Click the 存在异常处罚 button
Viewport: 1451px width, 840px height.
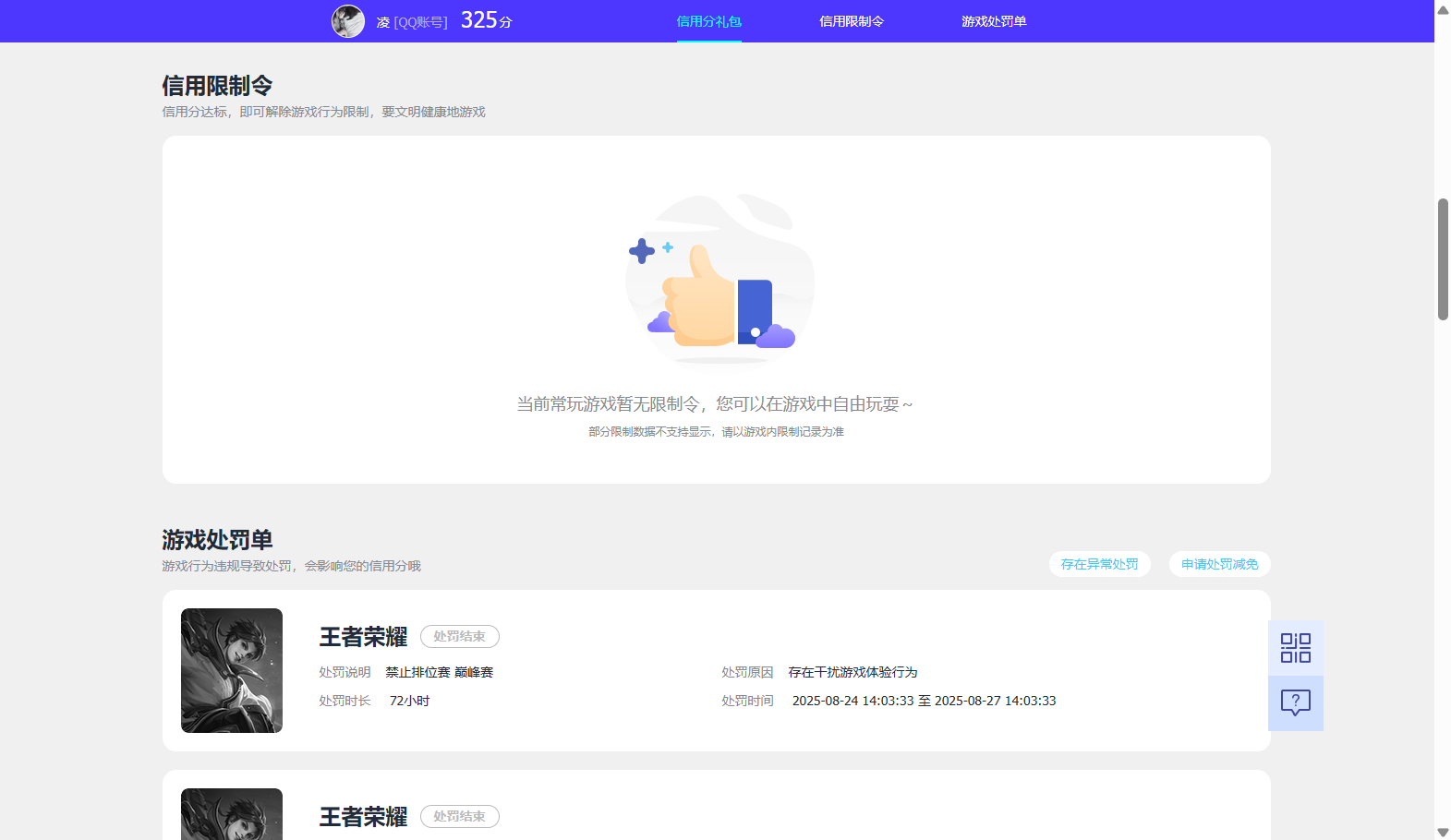(1099, 564)
